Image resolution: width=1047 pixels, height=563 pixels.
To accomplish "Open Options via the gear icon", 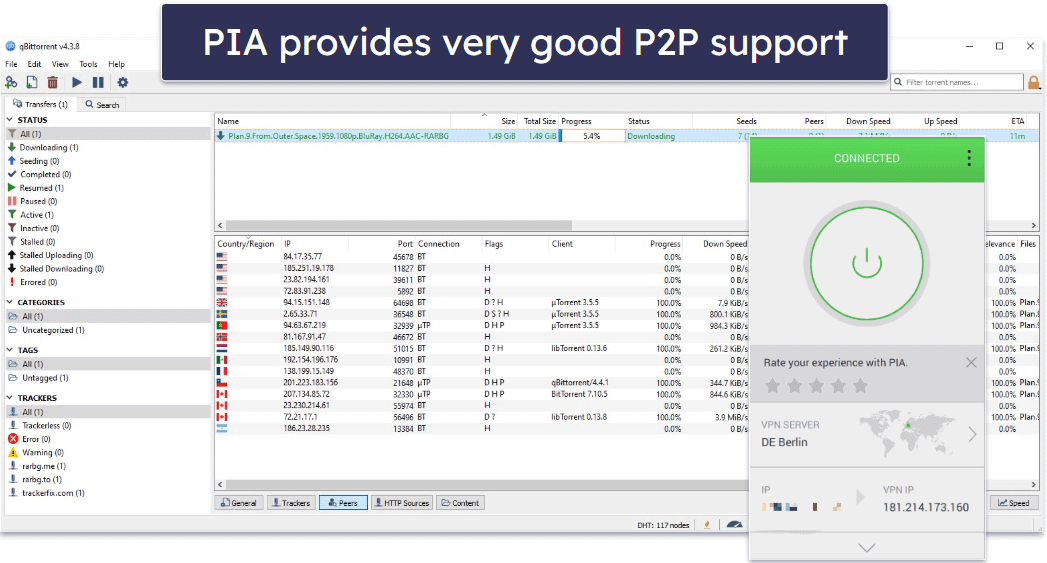I will pyautogui.click(x=123, y=82).
